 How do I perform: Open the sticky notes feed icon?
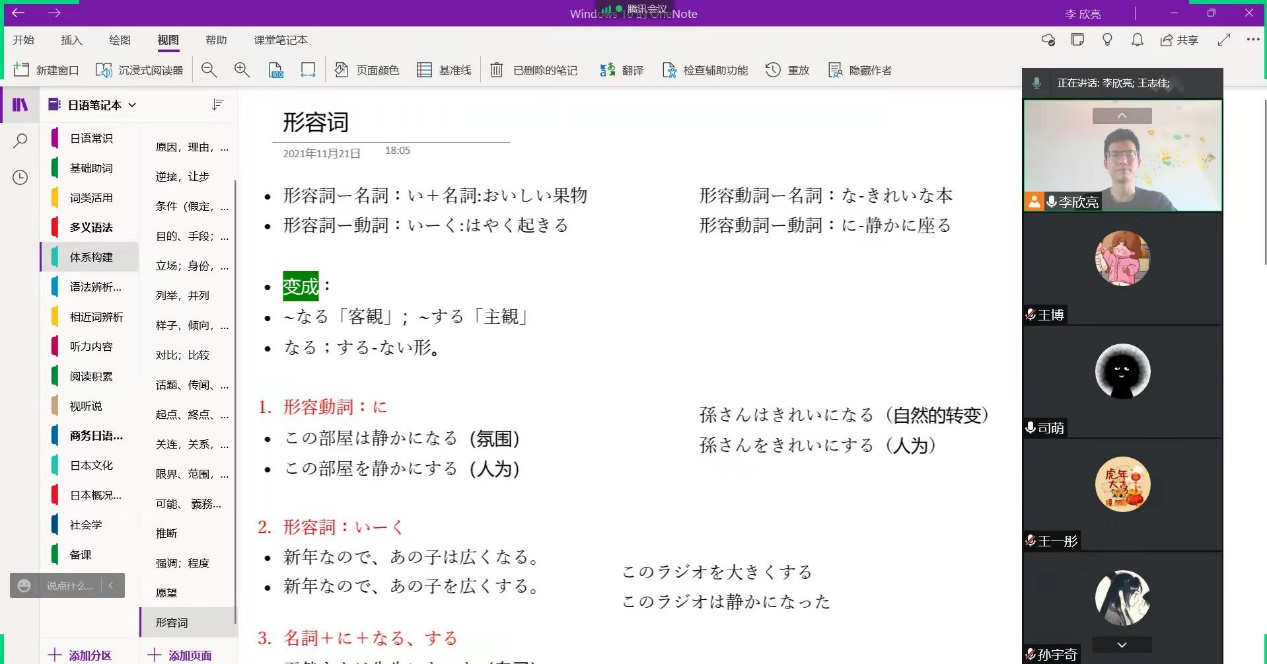[x=1077, y=40]
